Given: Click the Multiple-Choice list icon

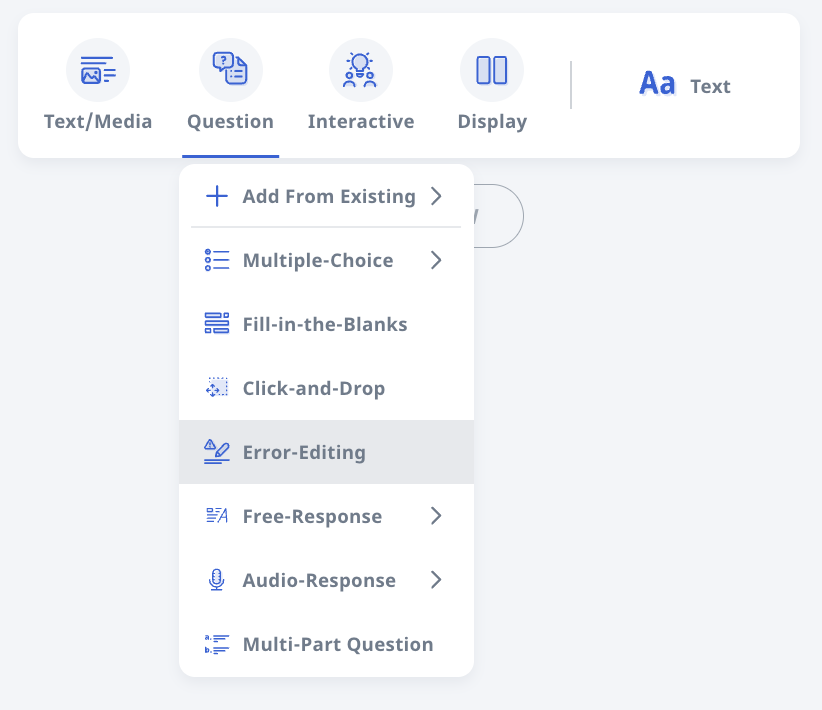Looking at the screenshot, I should [217, 260].
